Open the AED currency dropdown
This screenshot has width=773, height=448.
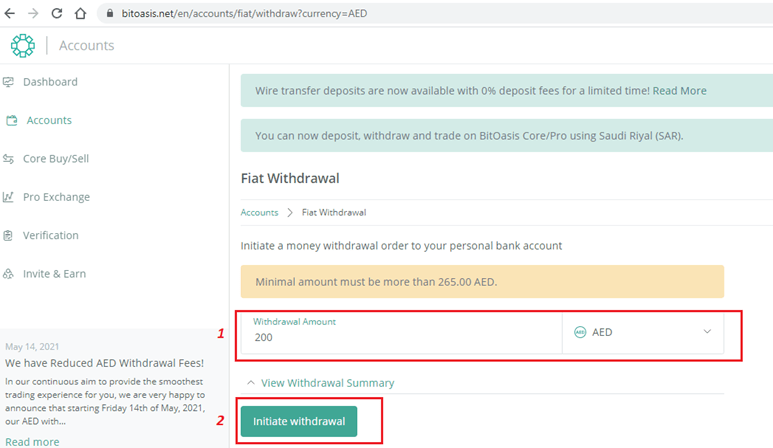pos(643,333)
